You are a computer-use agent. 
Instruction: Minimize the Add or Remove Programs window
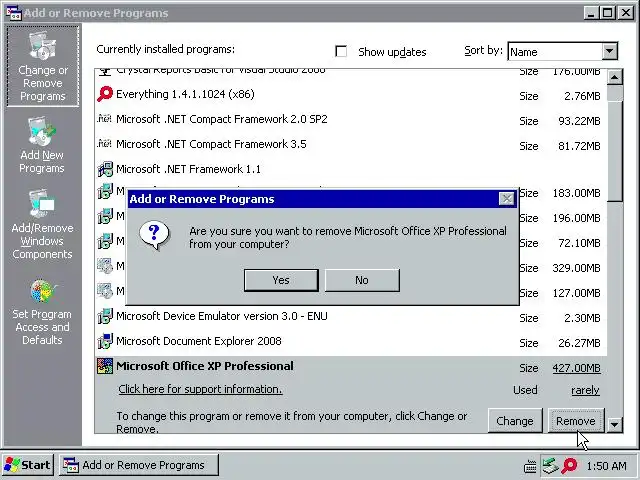tap(591, 13)
